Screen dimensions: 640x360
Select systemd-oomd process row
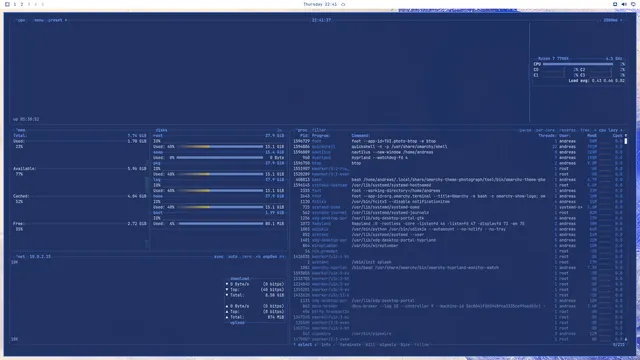459,207
